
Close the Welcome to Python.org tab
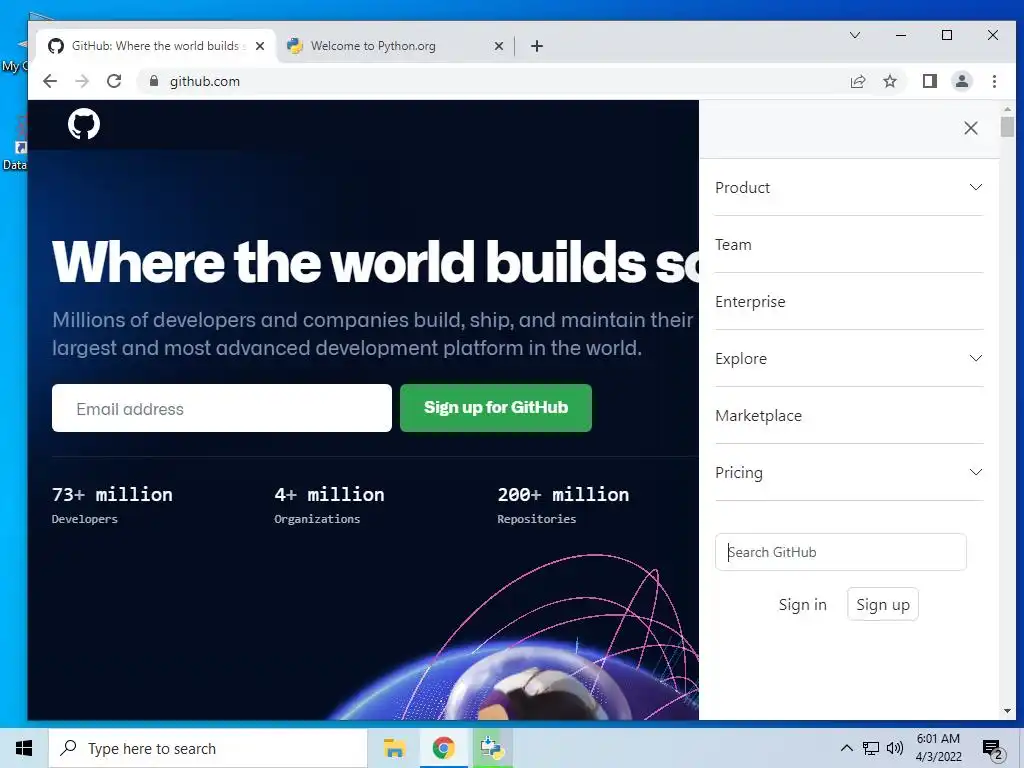coord(499,46)
